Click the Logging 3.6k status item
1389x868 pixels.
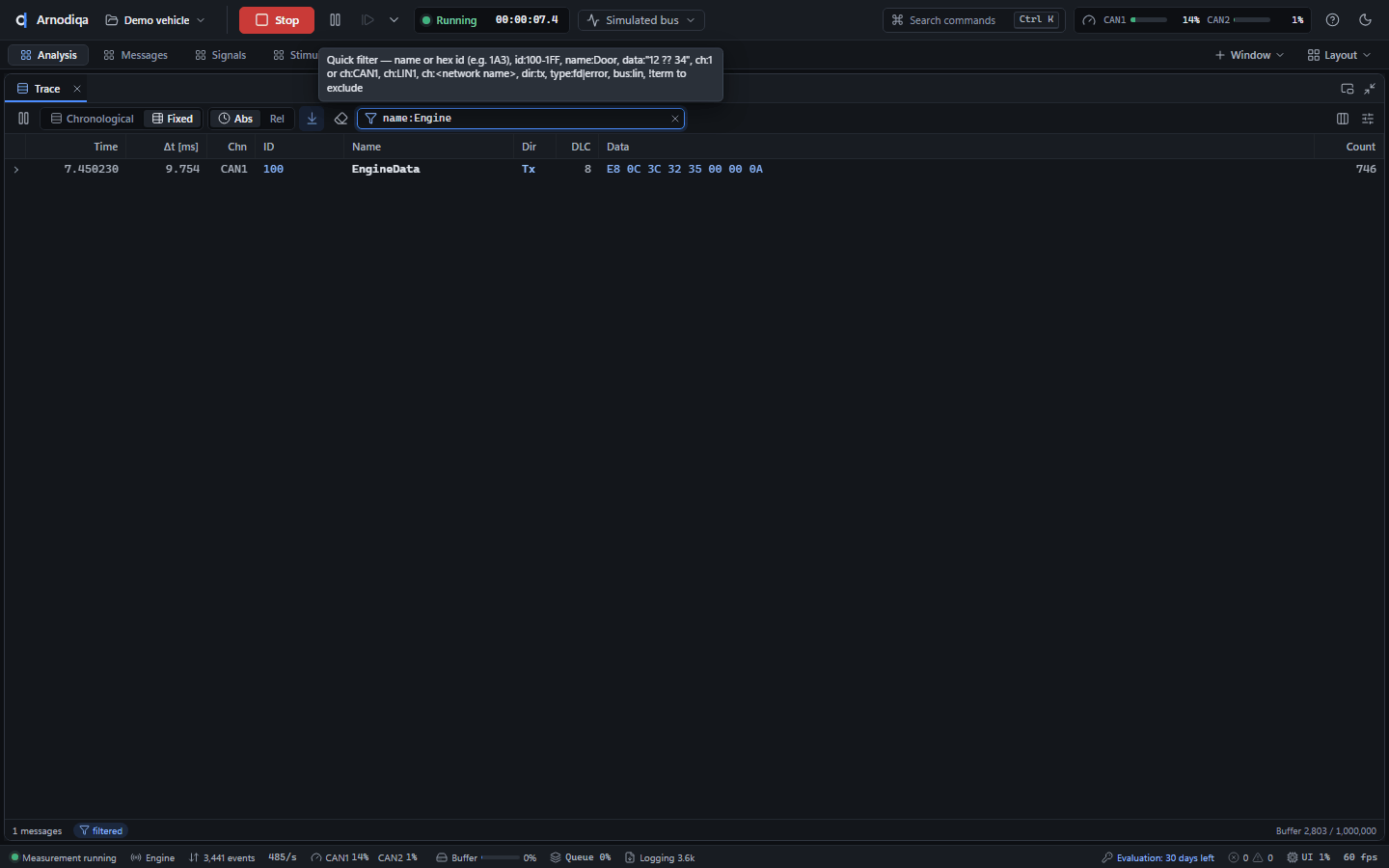[660, 857]
